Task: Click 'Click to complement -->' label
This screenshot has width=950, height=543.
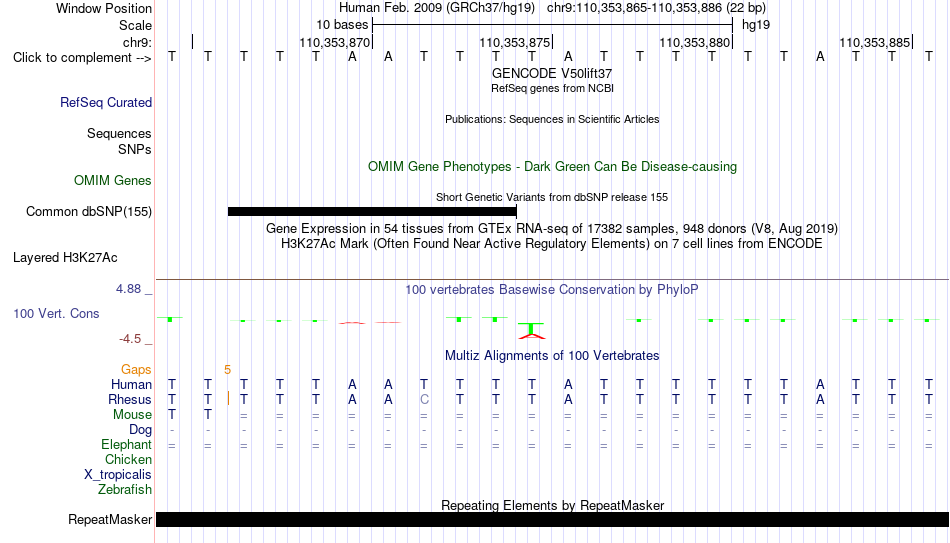Action: pos(82,58)
